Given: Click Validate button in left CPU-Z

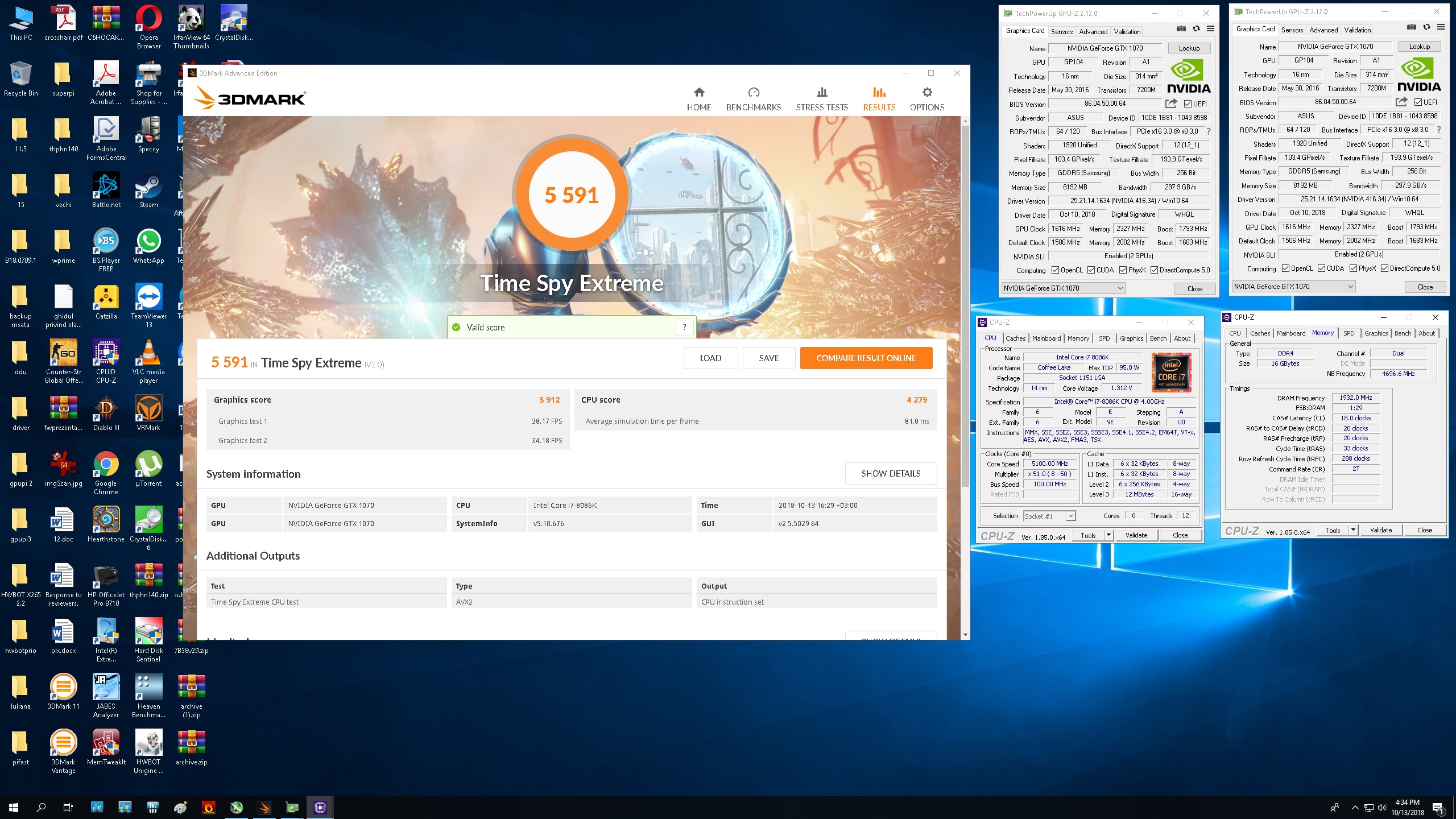Looking at the screenshot, I should 1136,535.
